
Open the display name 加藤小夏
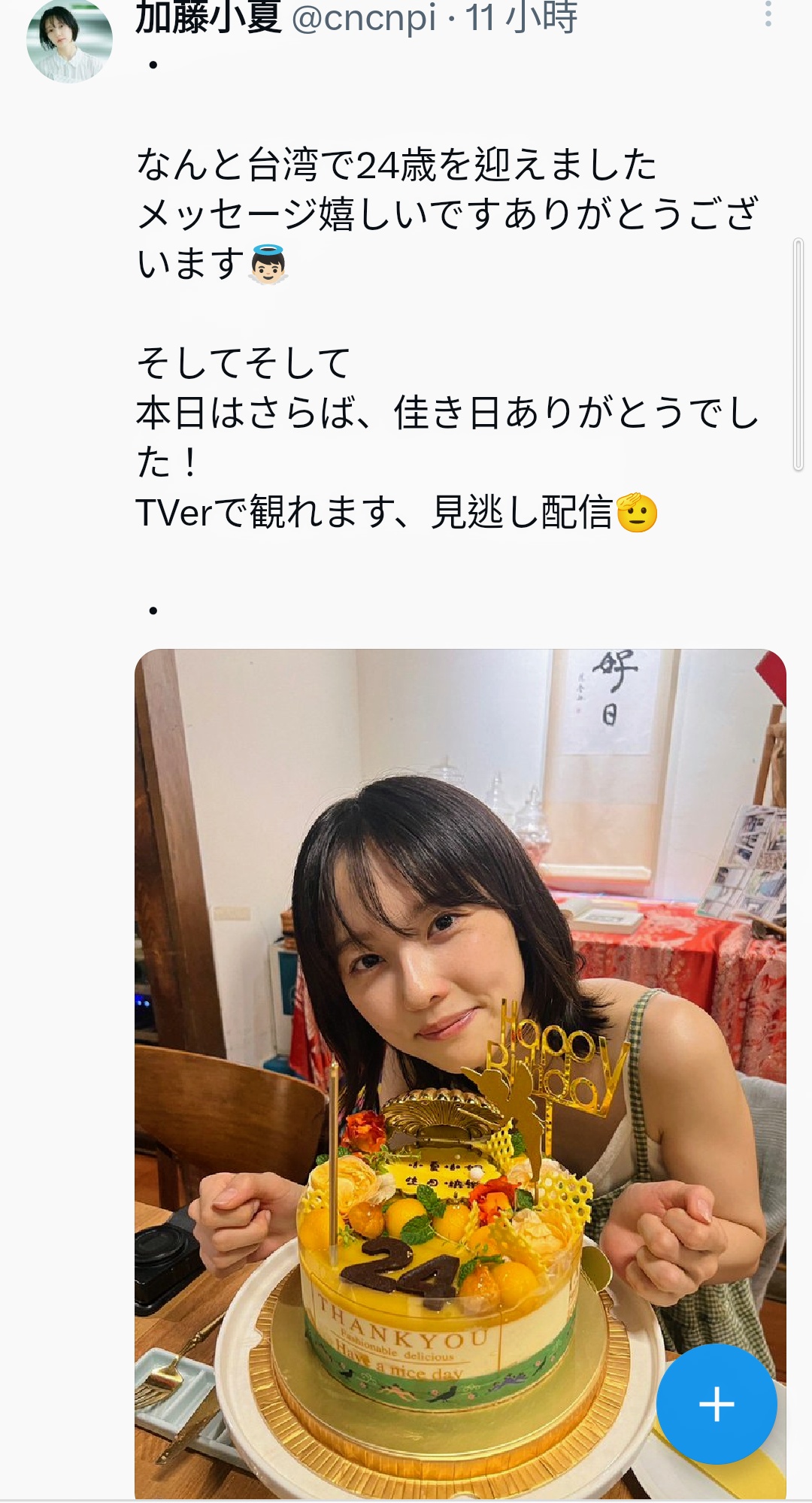tap(208, 17)
